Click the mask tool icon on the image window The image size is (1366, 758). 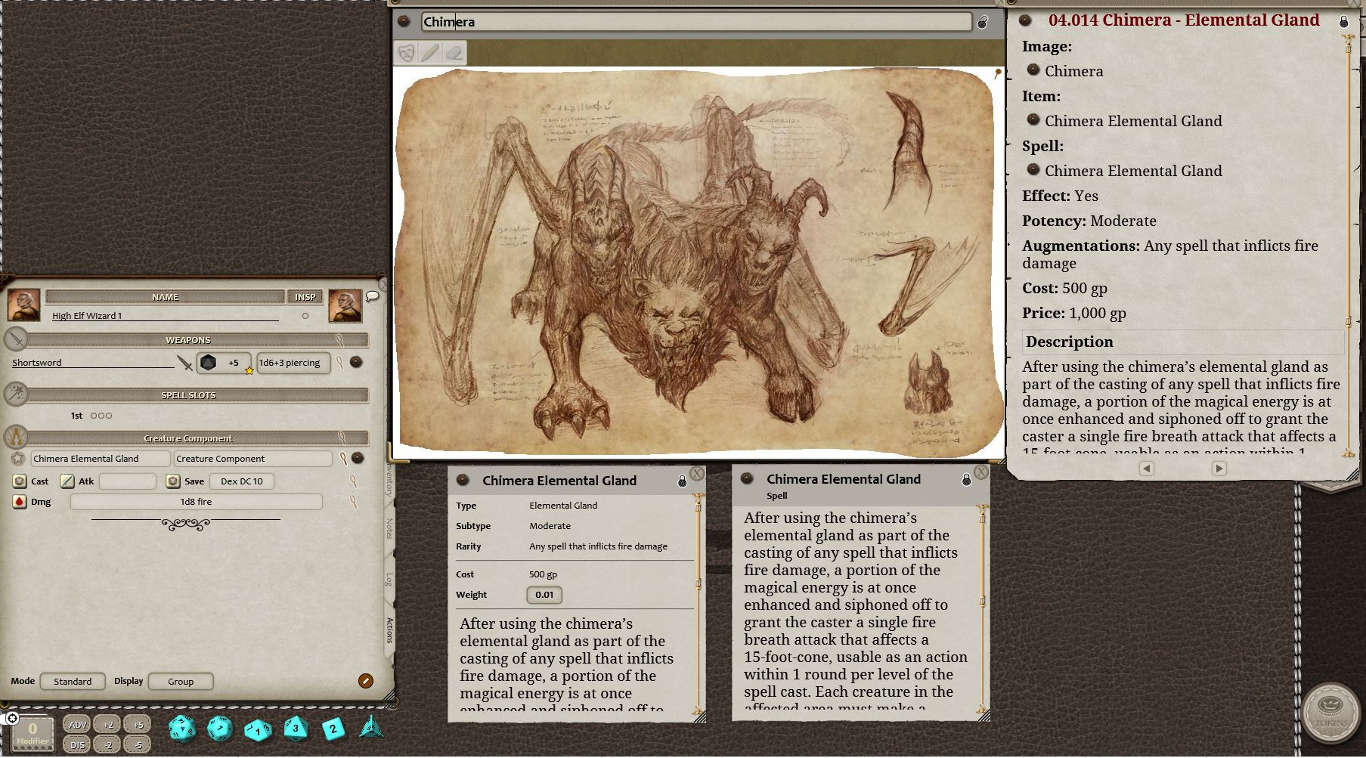click(x=406, y=52)
